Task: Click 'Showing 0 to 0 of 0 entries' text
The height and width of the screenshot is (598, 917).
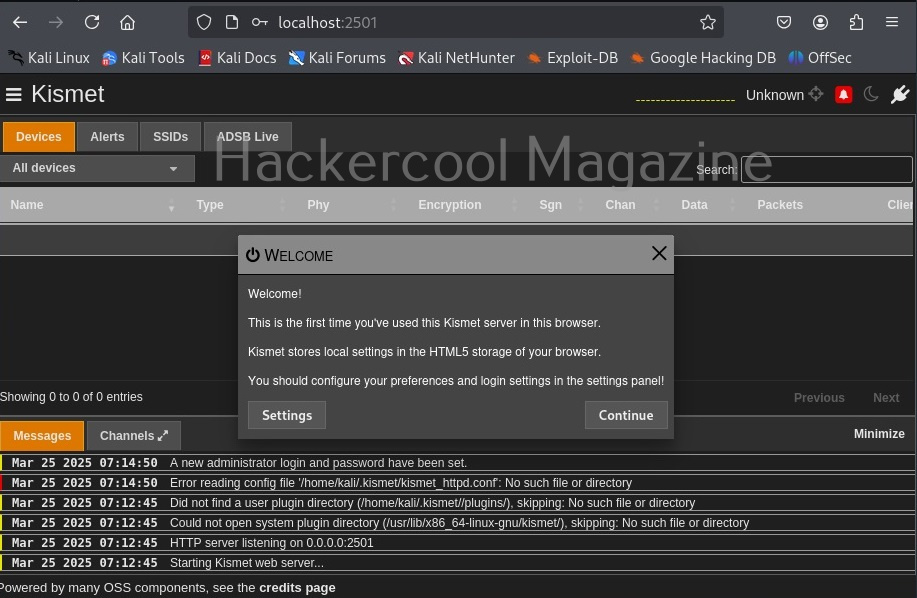Action: coord(71,397)
